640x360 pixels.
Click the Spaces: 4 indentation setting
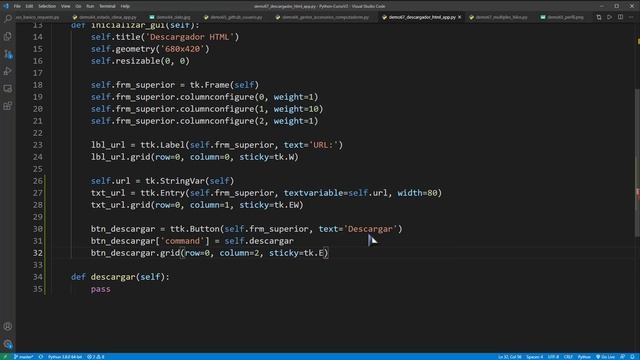[534, 357]
